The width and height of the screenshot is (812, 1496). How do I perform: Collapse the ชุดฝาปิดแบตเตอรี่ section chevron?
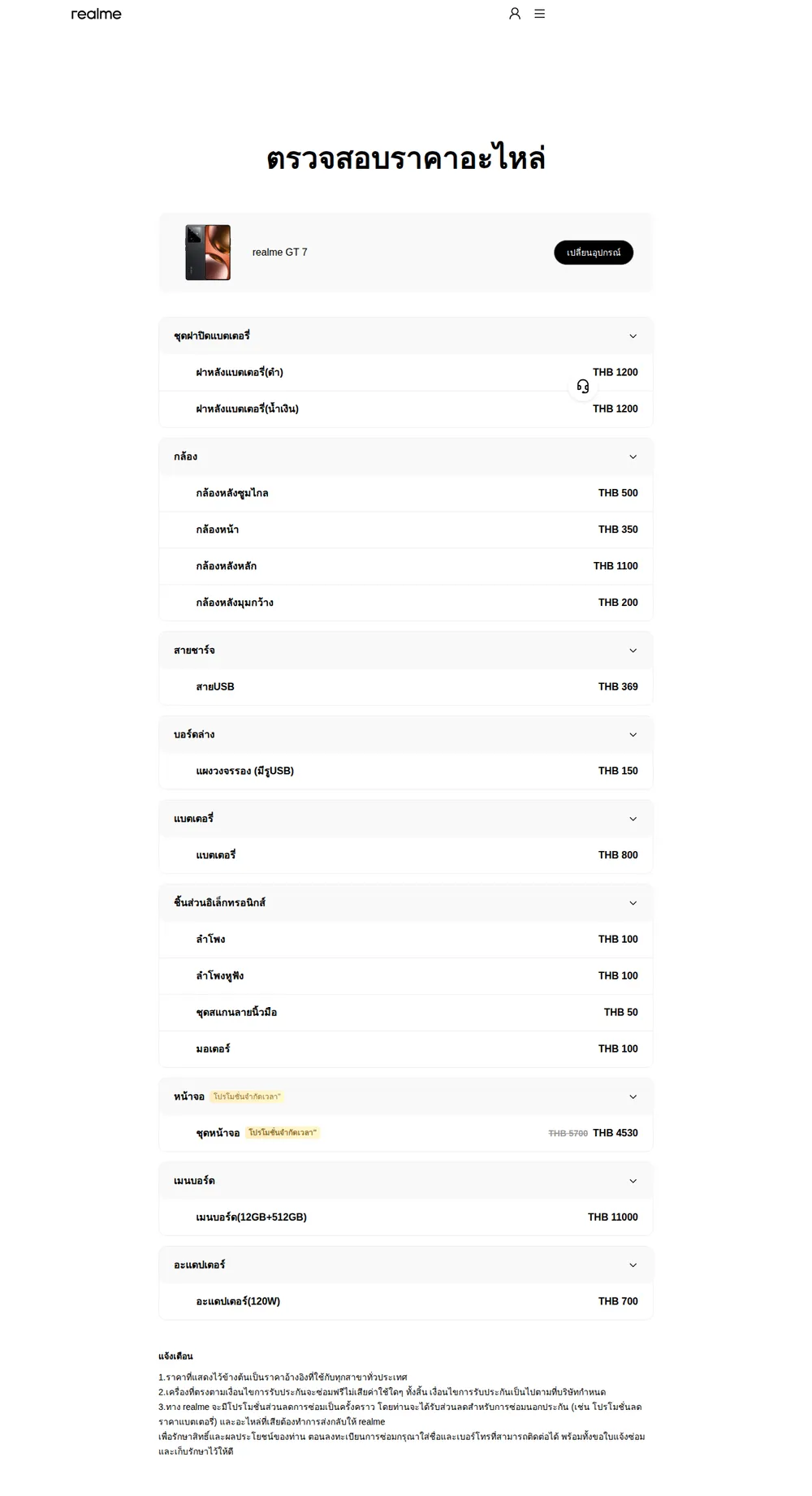tap(633, 336)
